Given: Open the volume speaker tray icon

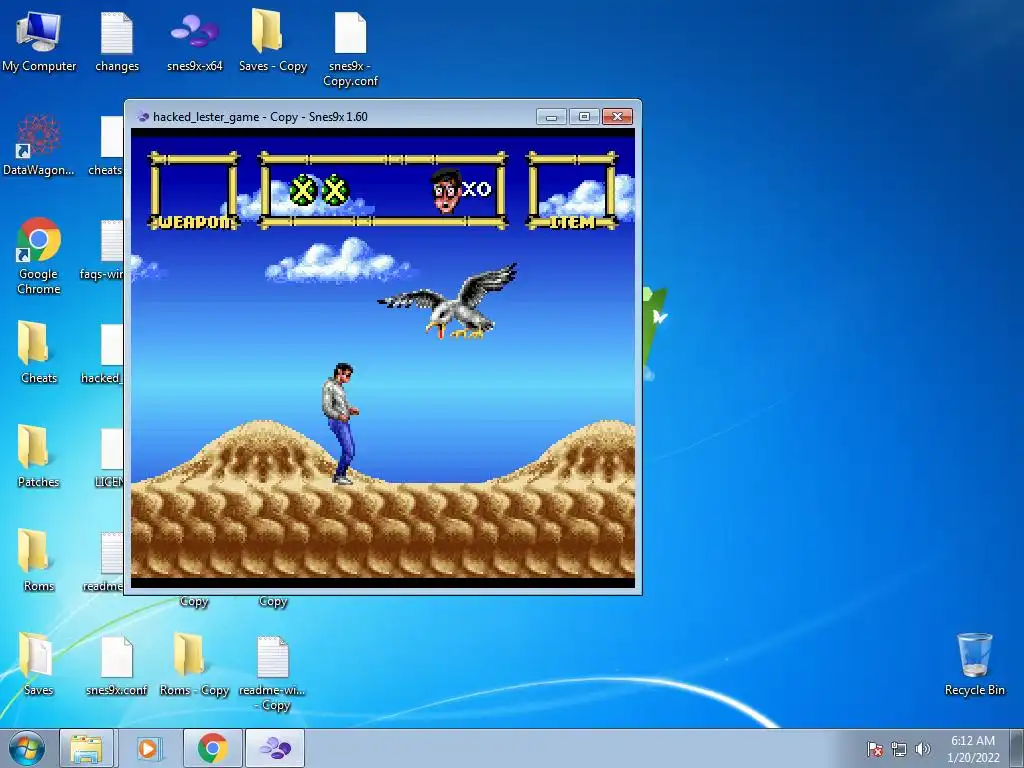Looking at the screenshot, I should (922, 749).
